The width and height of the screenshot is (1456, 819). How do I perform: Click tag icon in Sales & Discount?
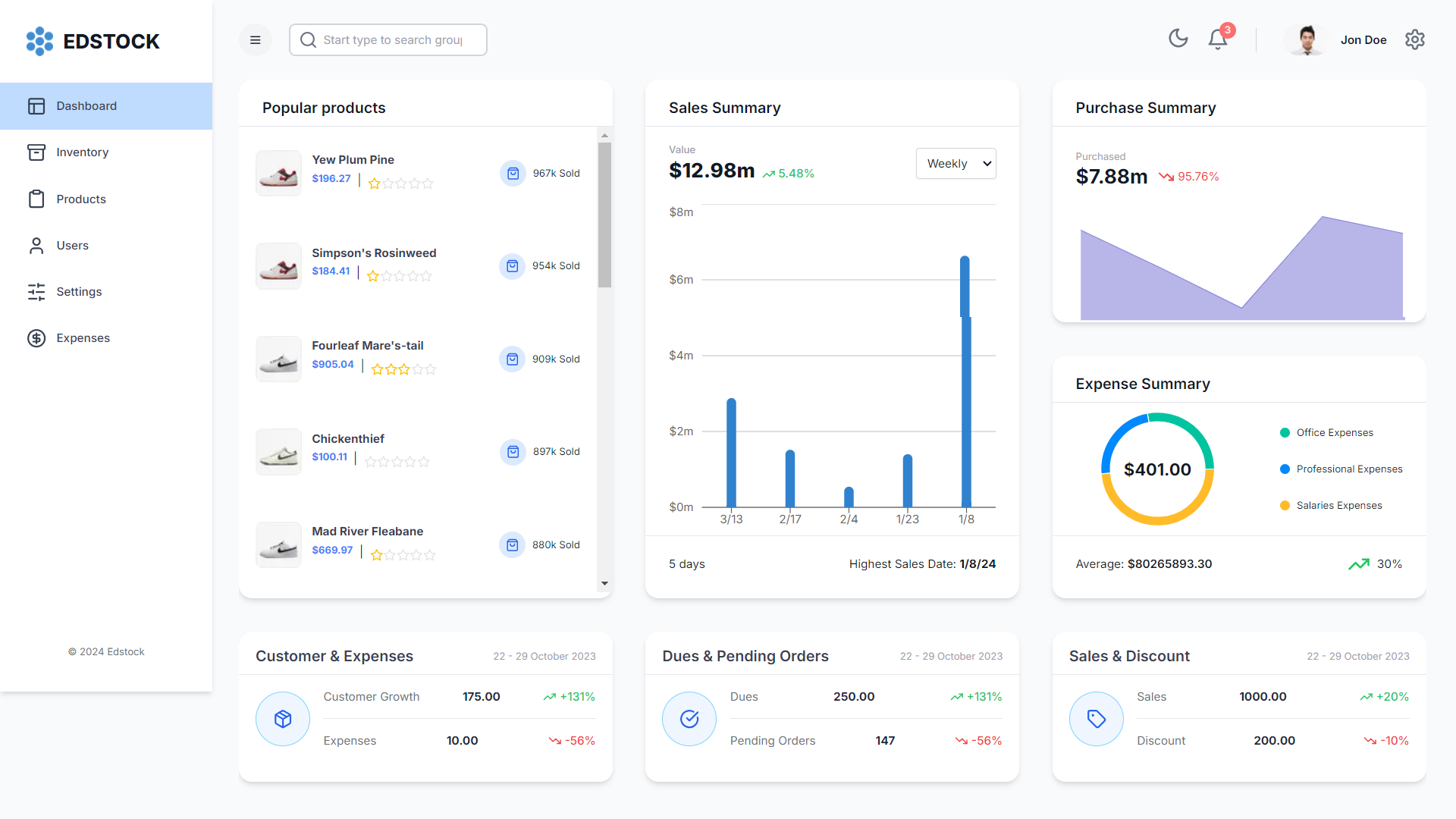tap(1097, 719)
